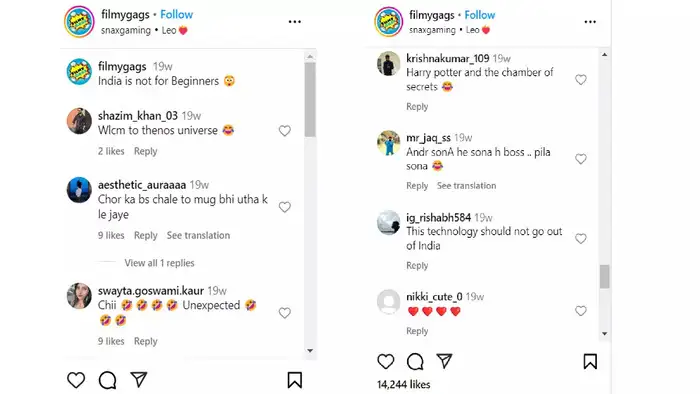Reply to swayta.goswami.kaur's comment
The height and width of the screenshot is (394, 700).
146,341
